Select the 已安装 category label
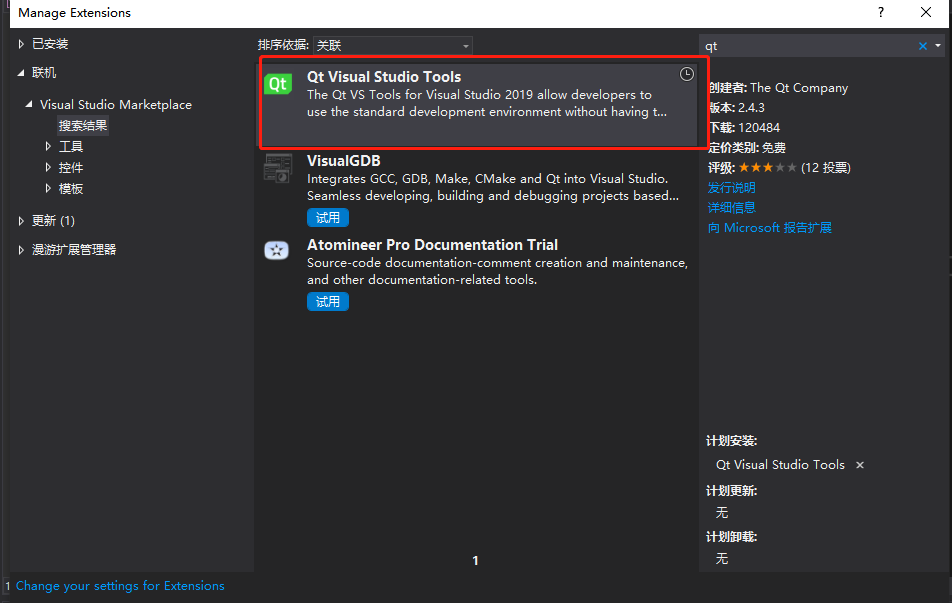 [50, 44]
